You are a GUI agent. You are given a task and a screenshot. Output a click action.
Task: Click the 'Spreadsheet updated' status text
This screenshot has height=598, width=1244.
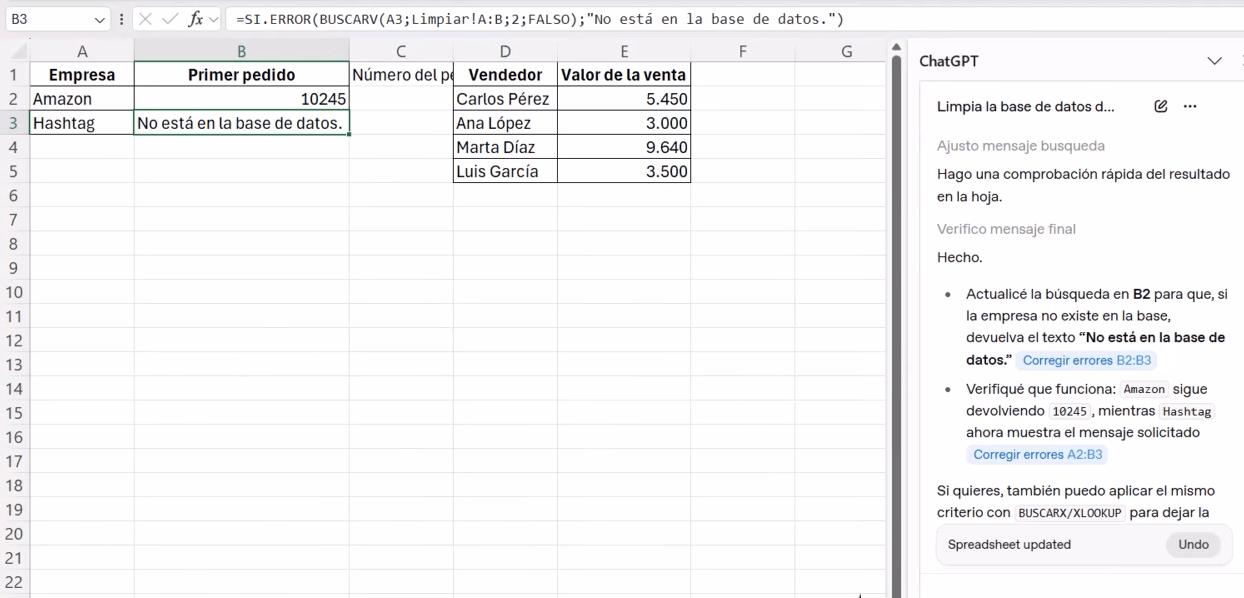1009,545
